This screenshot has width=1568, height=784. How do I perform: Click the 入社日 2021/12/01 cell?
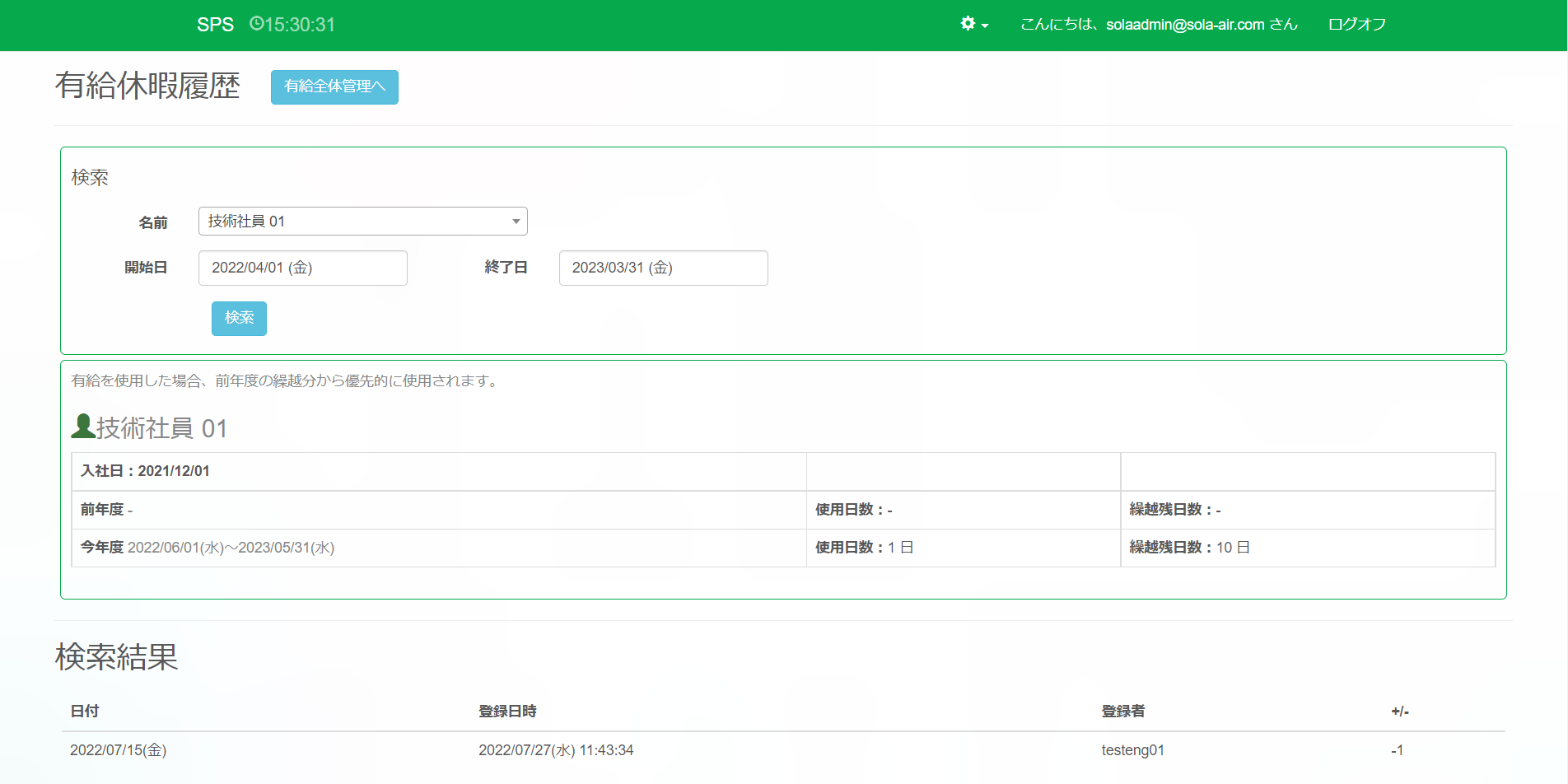[145, 471]
